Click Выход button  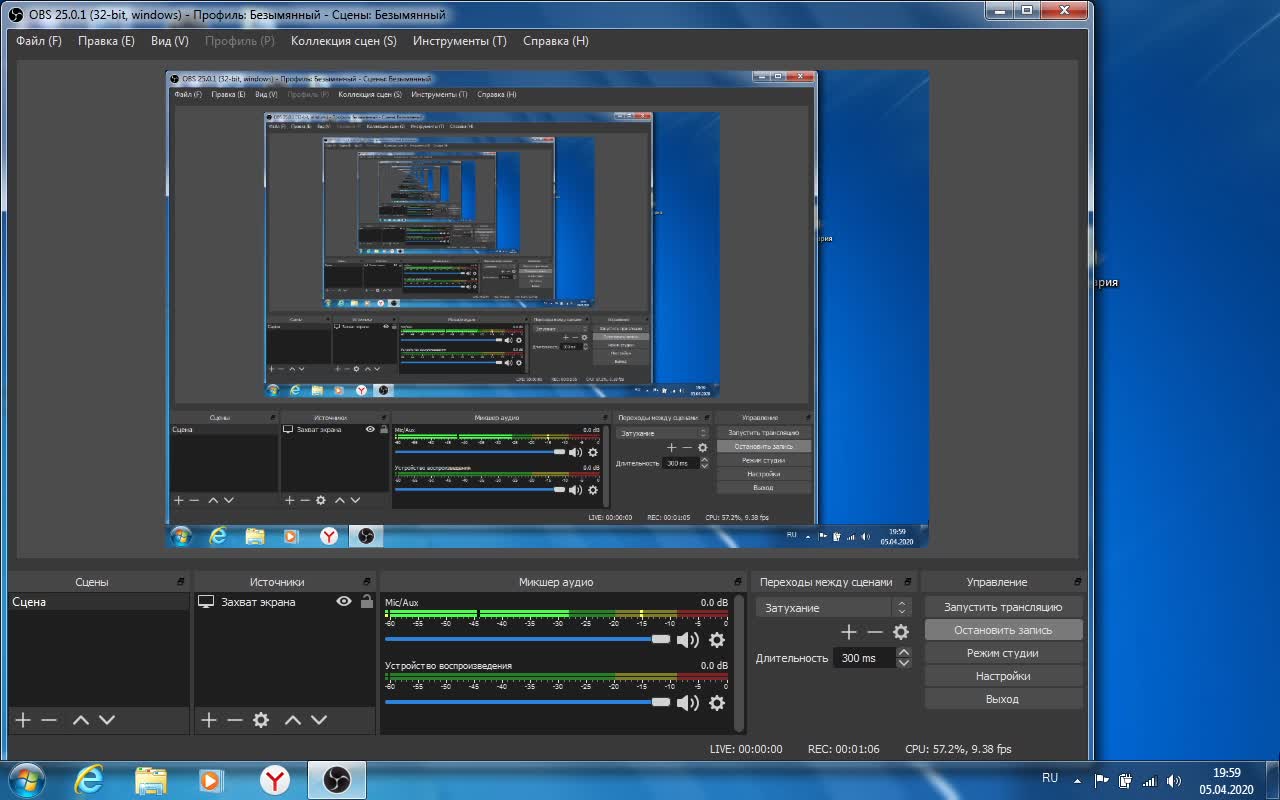(x=1003, y=699)
